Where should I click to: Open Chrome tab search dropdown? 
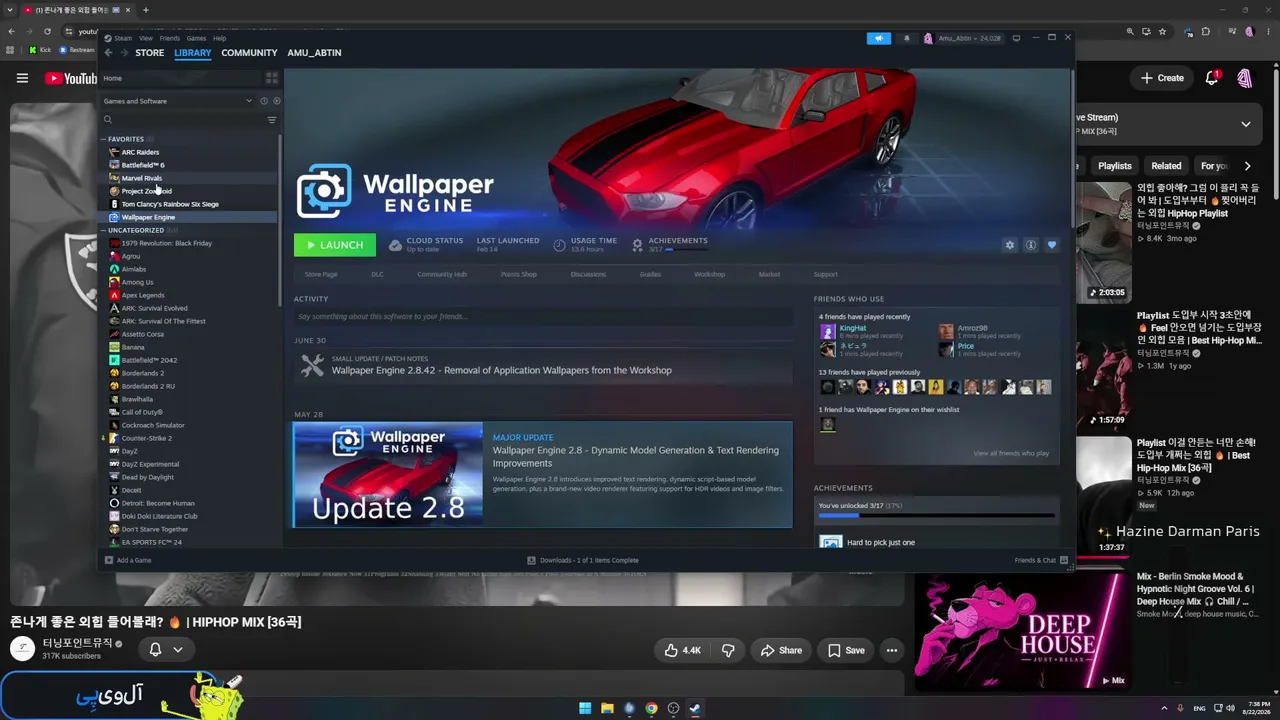pos(10,10)
